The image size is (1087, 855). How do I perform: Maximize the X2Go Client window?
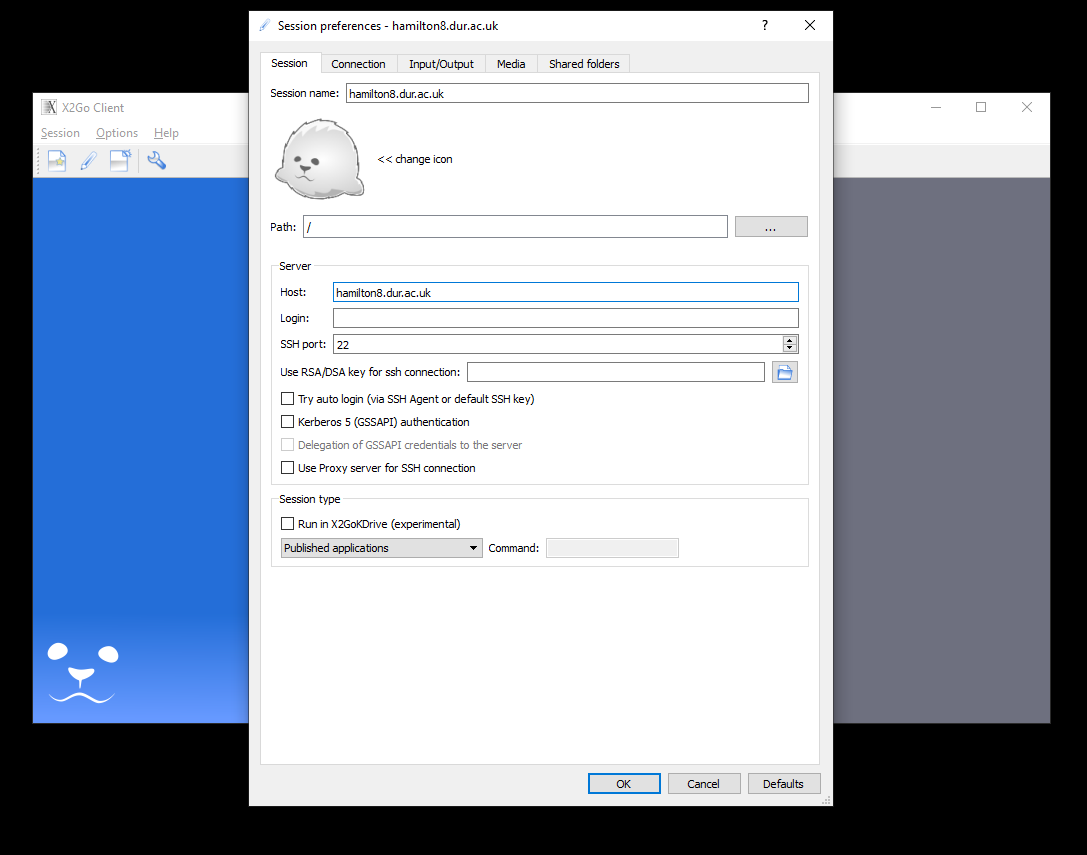coord(981,107)
